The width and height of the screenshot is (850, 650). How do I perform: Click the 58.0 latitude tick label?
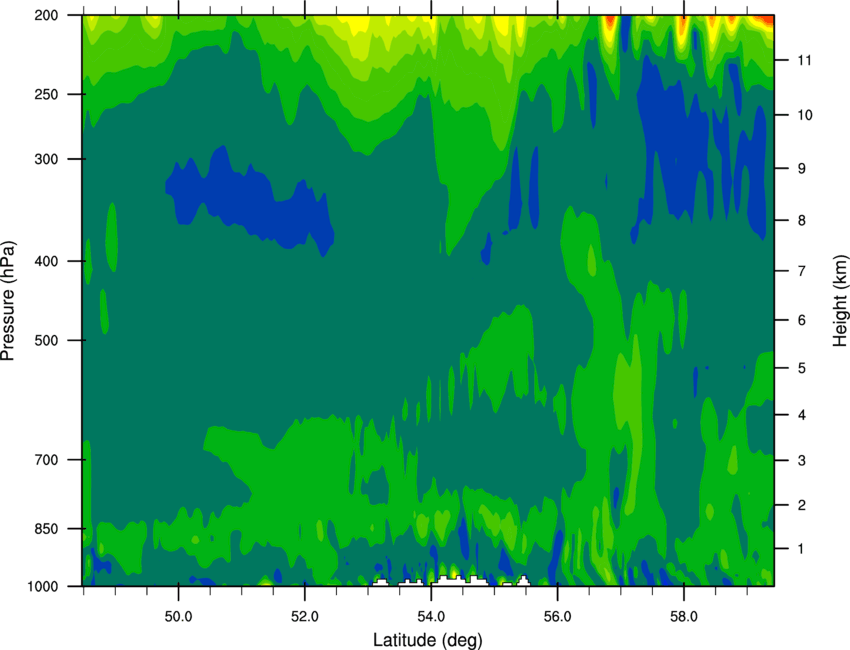(x=684, y=617)
